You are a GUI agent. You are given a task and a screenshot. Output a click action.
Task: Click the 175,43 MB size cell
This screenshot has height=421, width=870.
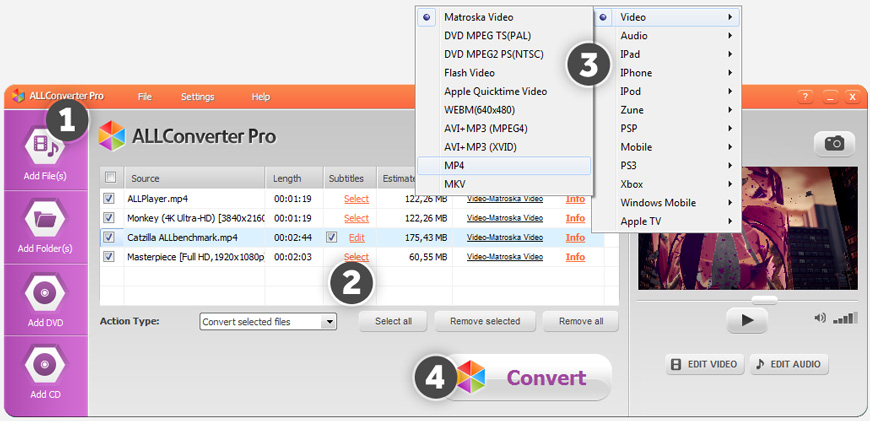425,237
